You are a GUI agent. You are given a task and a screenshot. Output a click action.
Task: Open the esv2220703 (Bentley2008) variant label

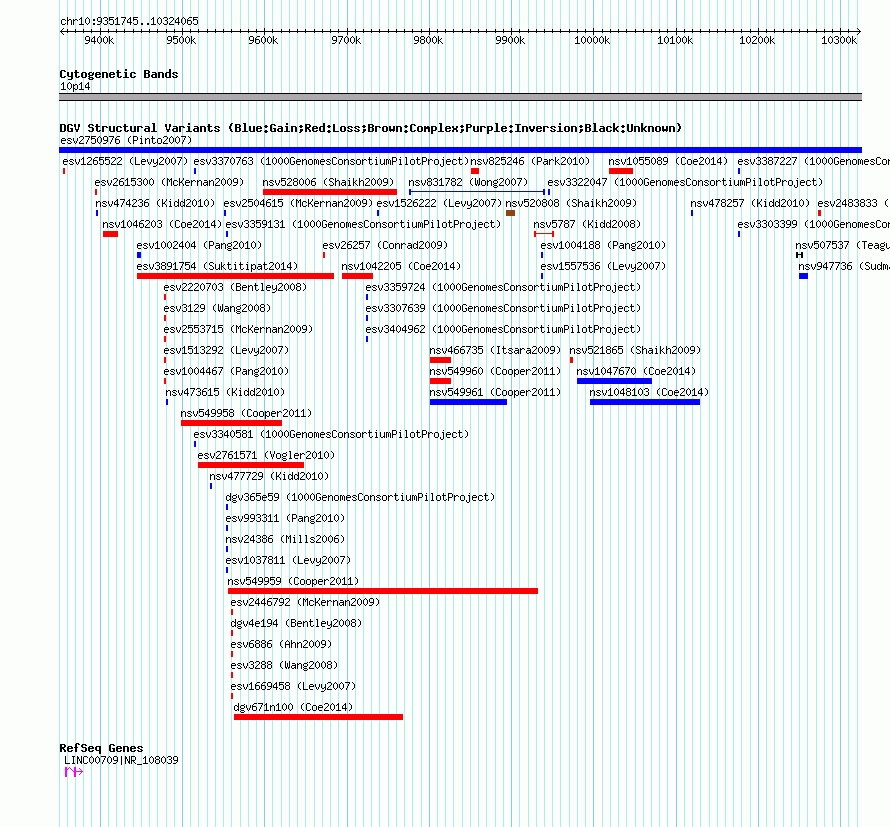[235, 287]
